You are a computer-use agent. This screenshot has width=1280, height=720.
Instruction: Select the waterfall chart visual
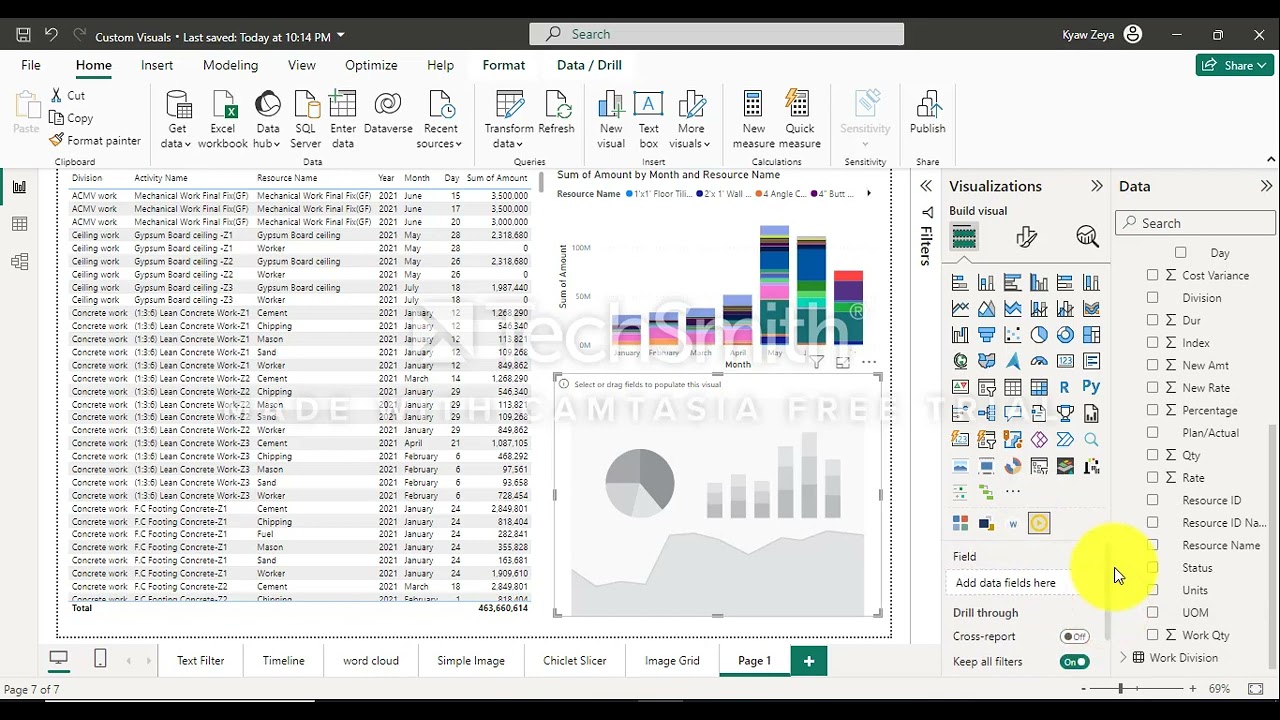[x=961, y=335]
